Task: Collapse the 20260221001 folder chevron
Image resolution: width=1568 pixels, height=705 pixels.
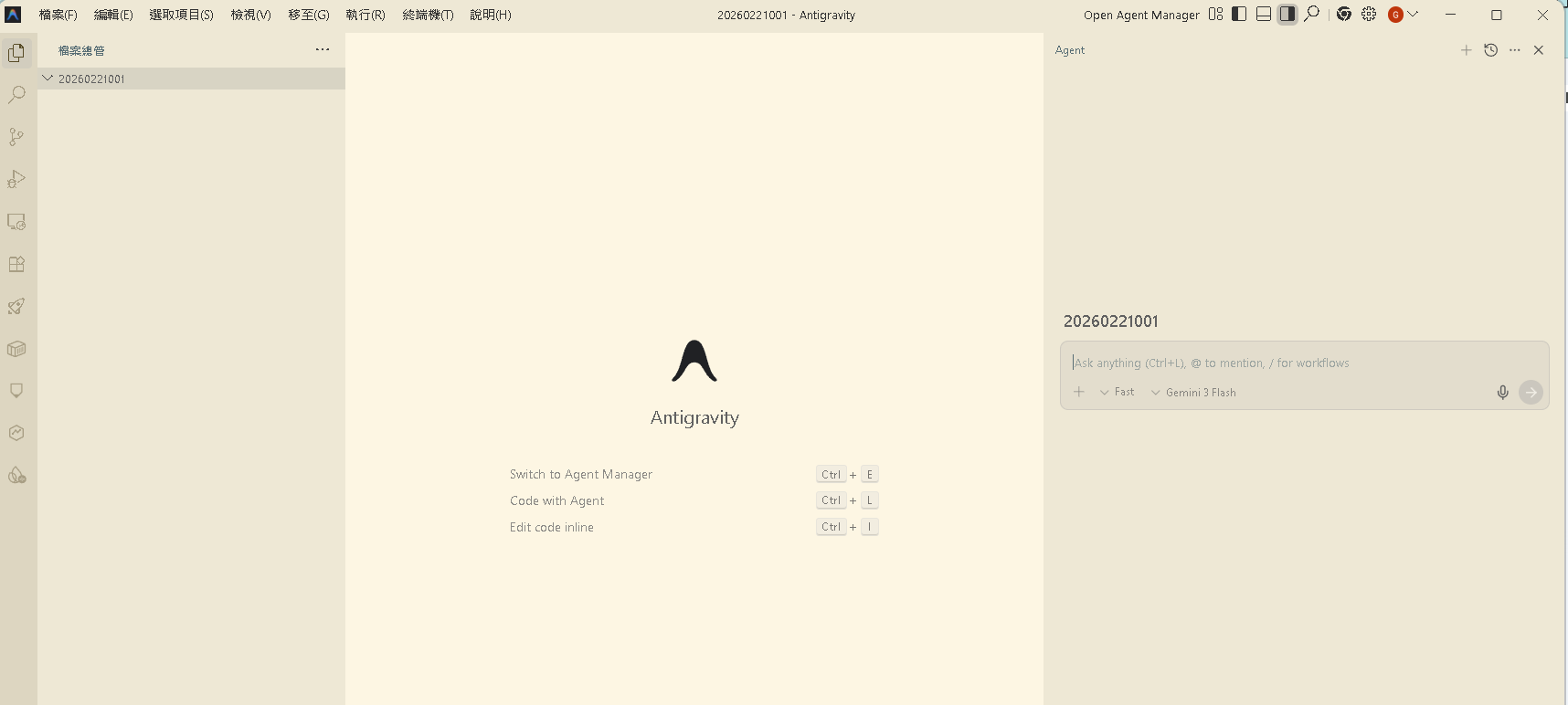Action: coord(48,79)
